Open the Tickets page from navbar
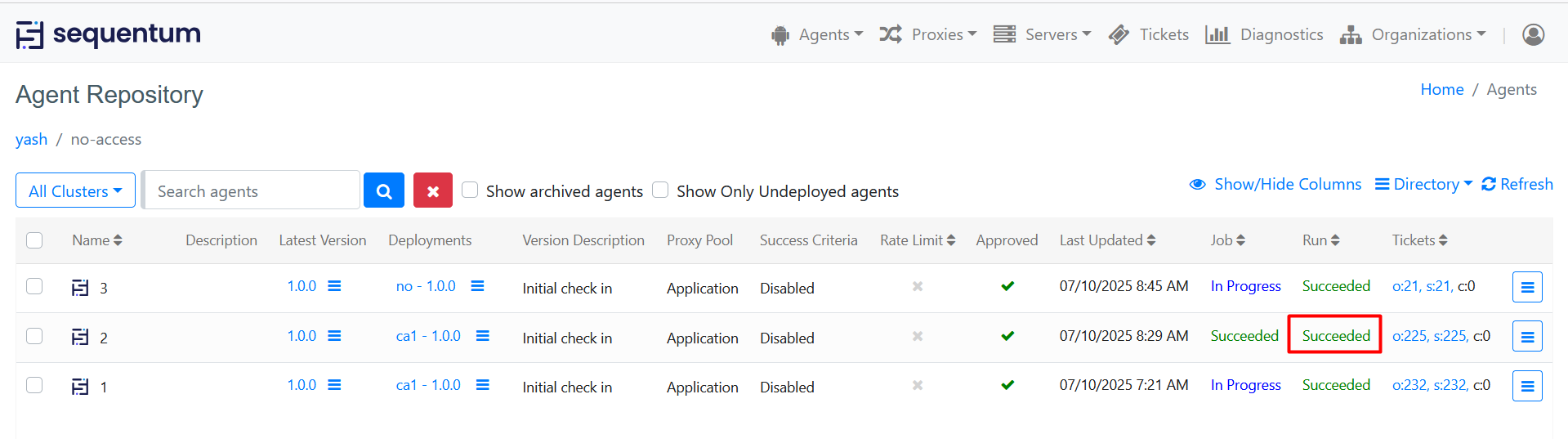Viewport: 1568px width, 439px height. click(x=1150, y=34)
